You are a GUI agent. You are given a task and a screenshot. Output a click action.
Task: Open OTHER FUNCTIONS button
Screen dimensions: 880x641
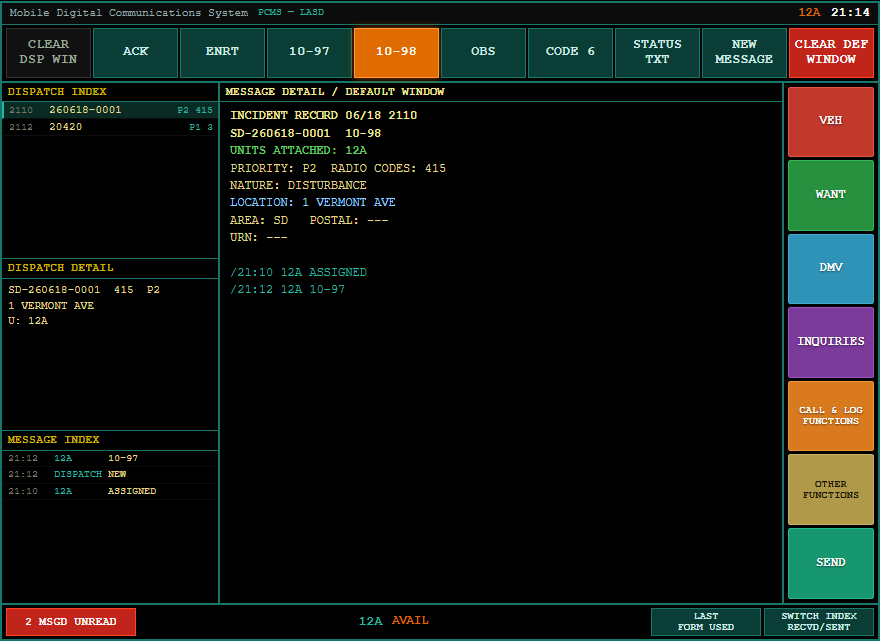coord(831,489)
